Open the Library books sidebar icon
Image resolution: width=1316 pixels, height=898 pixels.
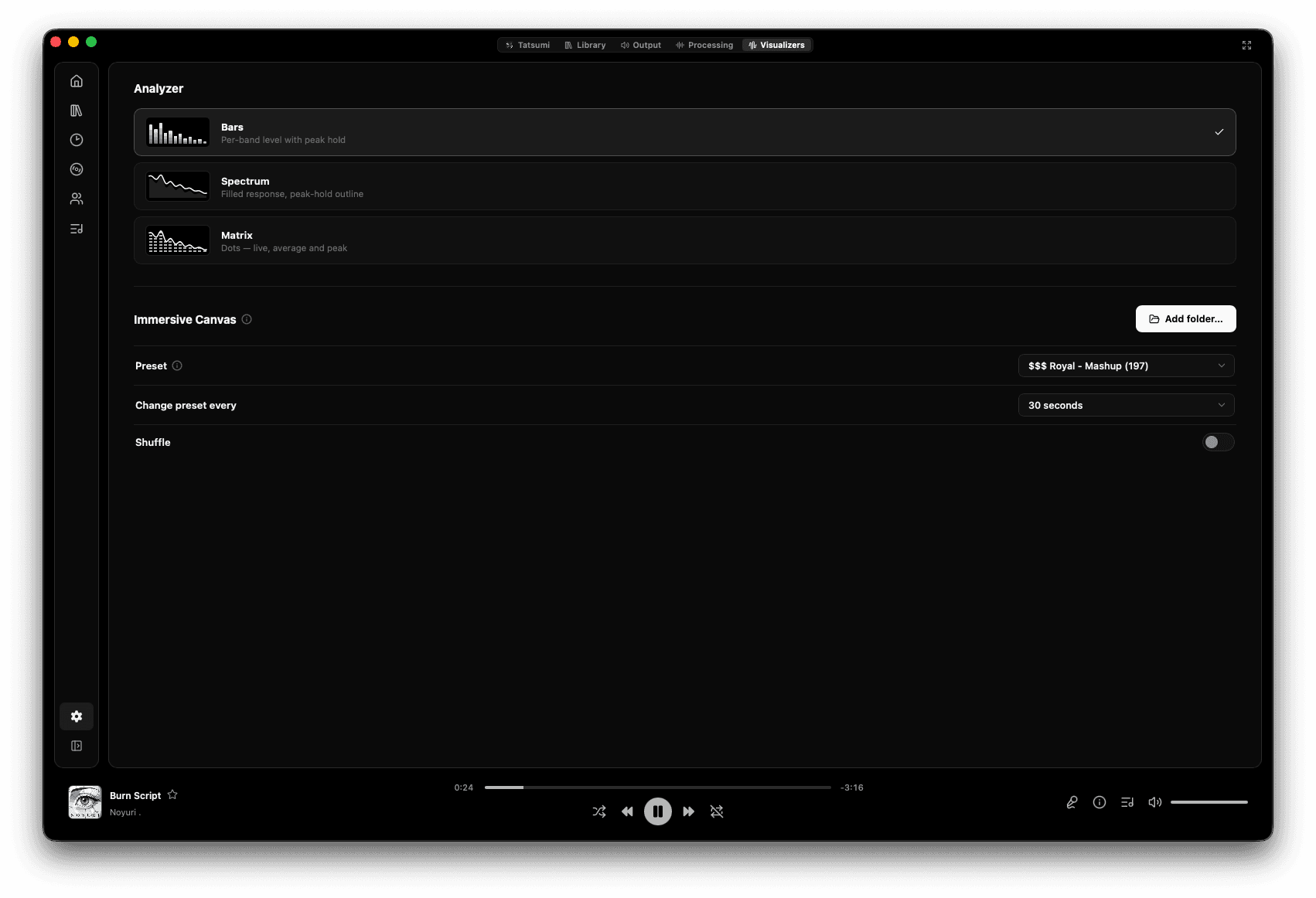click(77, 111)
